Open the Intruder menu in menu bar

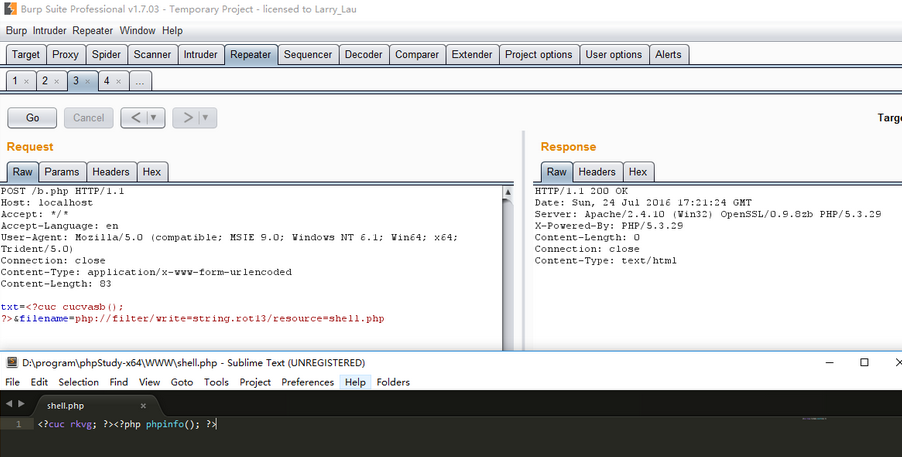tap(49, 31)
